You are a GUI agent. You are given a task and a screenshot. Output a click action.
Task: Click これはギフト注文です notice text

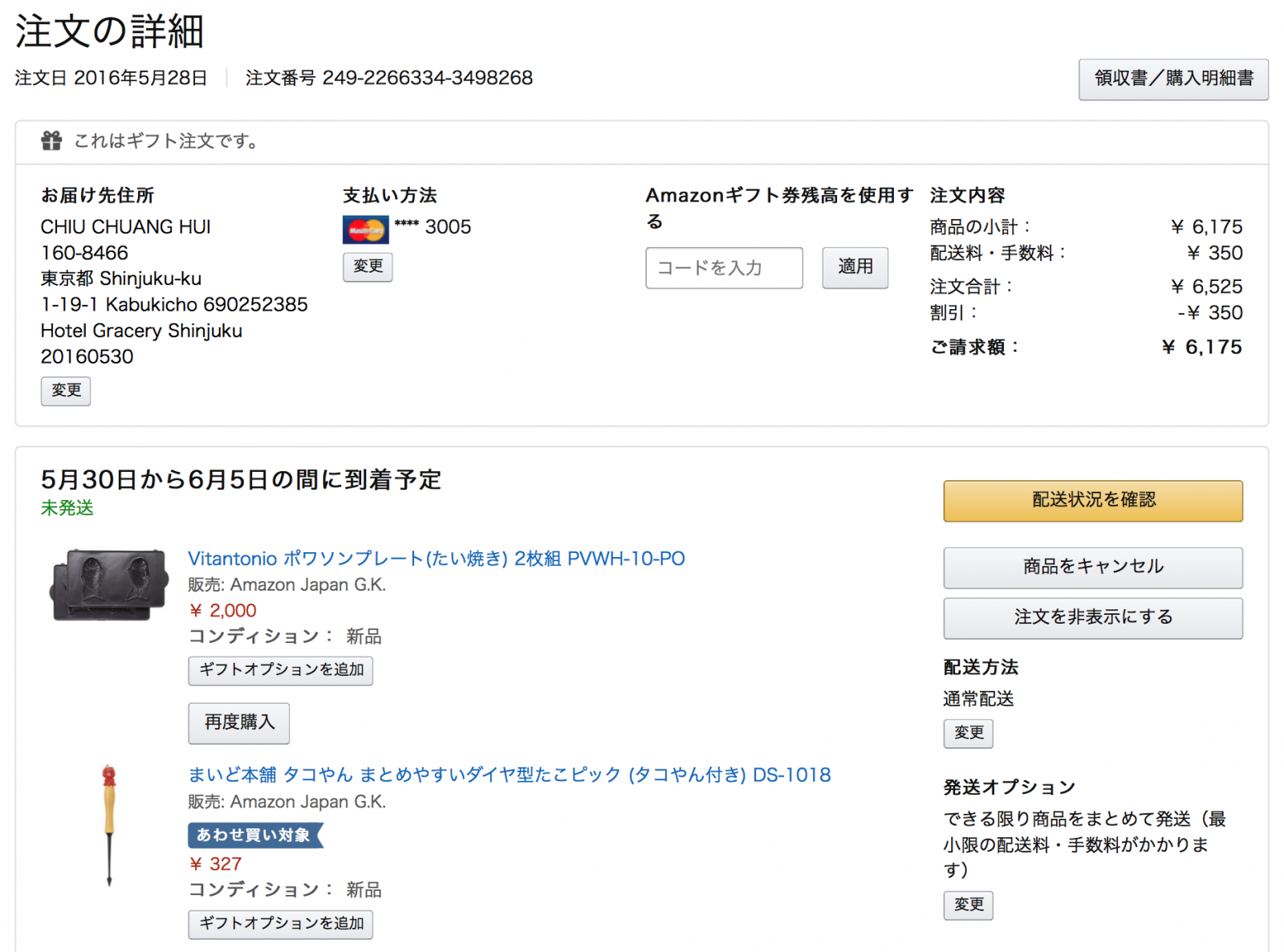(x=166, y=141)
